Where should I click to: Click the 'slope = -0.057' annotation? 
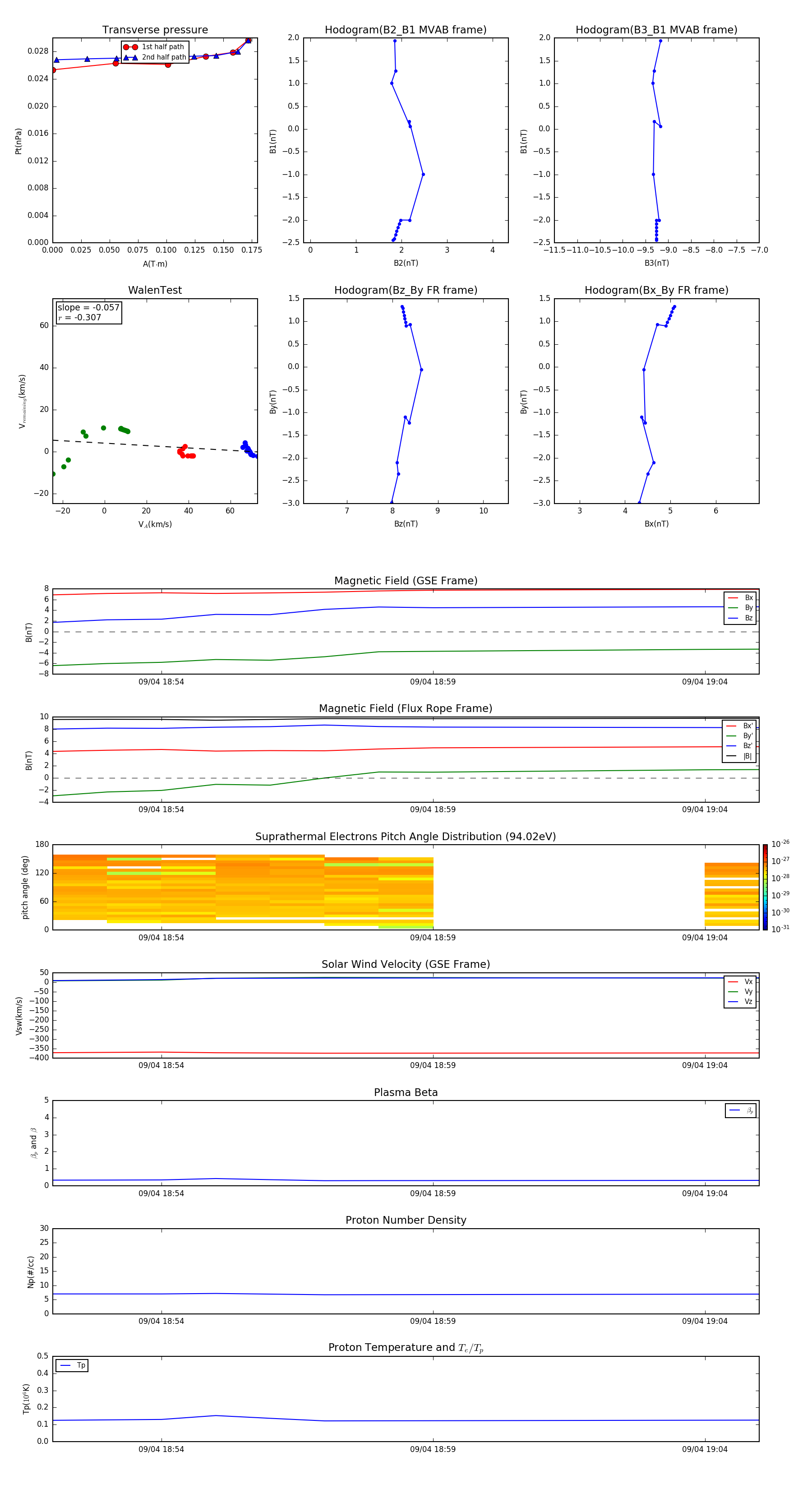[88, 308]
